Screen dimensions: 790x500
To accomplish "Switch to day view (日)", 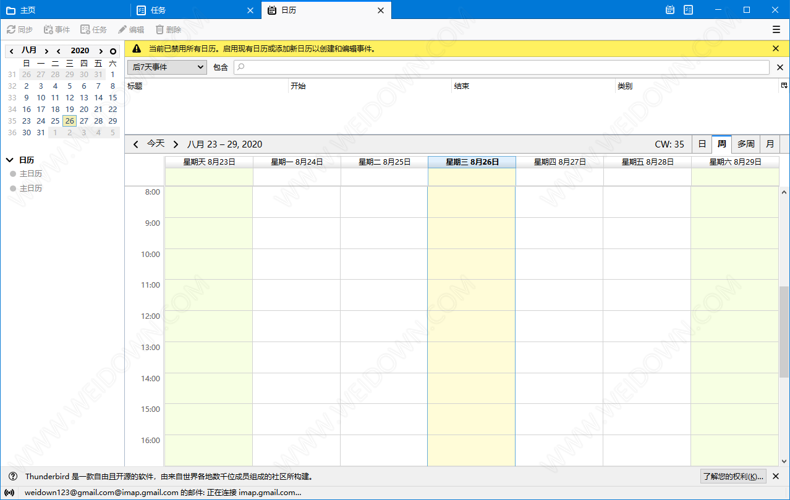I will pyautogui.click(x=702, y=144).
